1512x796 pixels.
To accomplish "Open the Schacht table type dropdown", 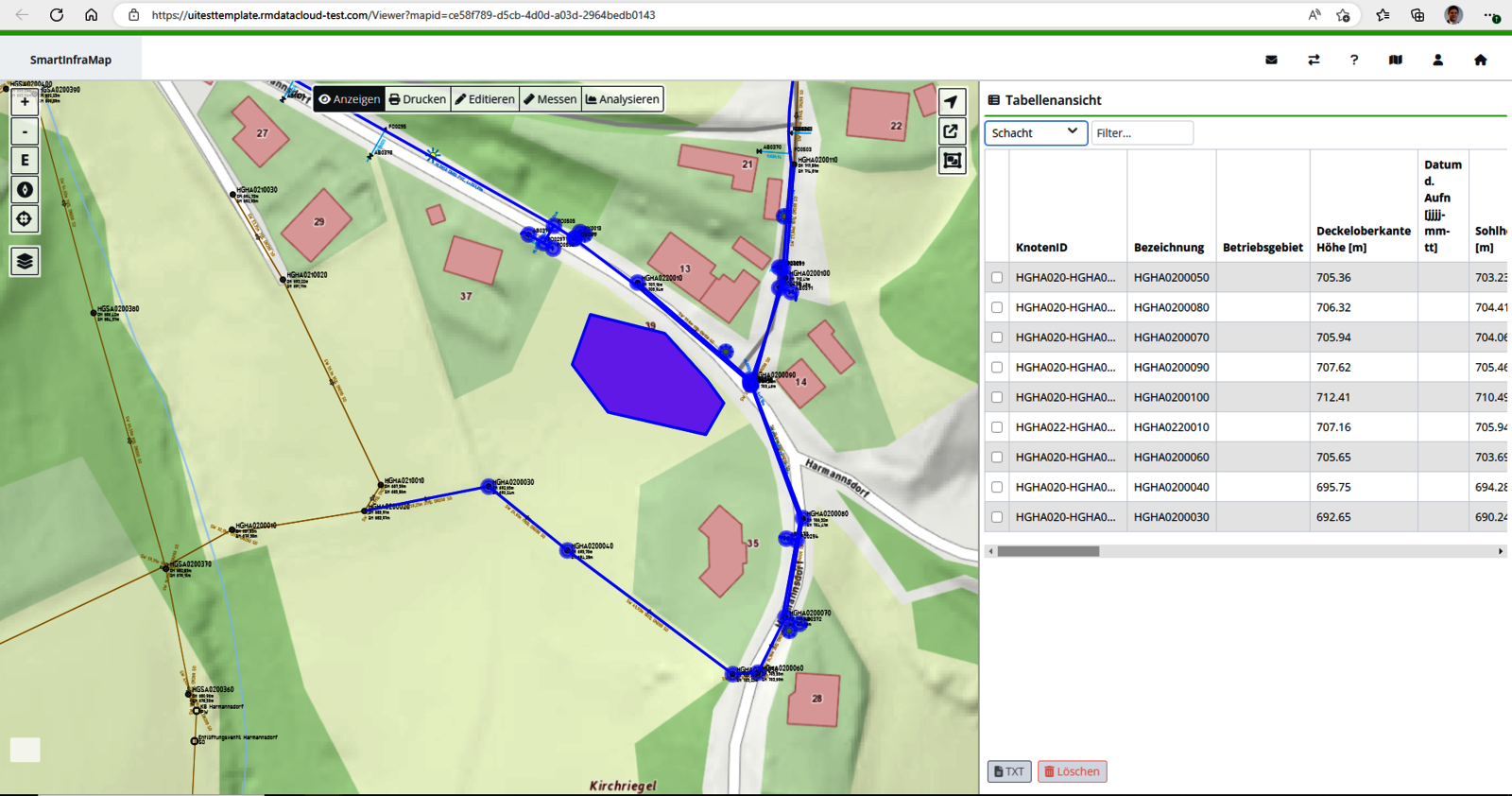I will [1035, 133].
